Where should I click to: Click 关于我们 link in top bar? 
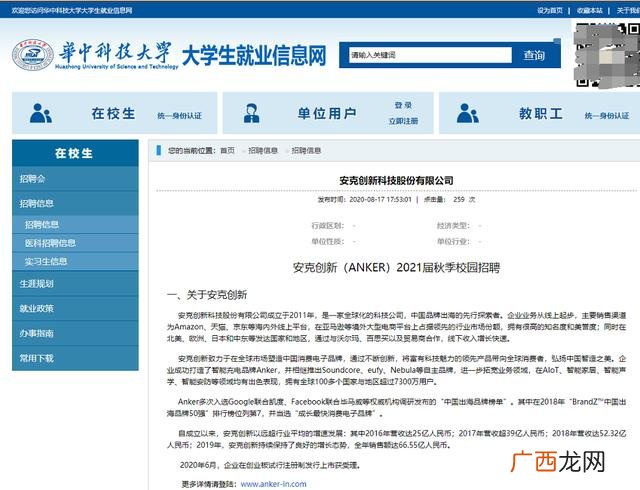click(x=628, y=11)
